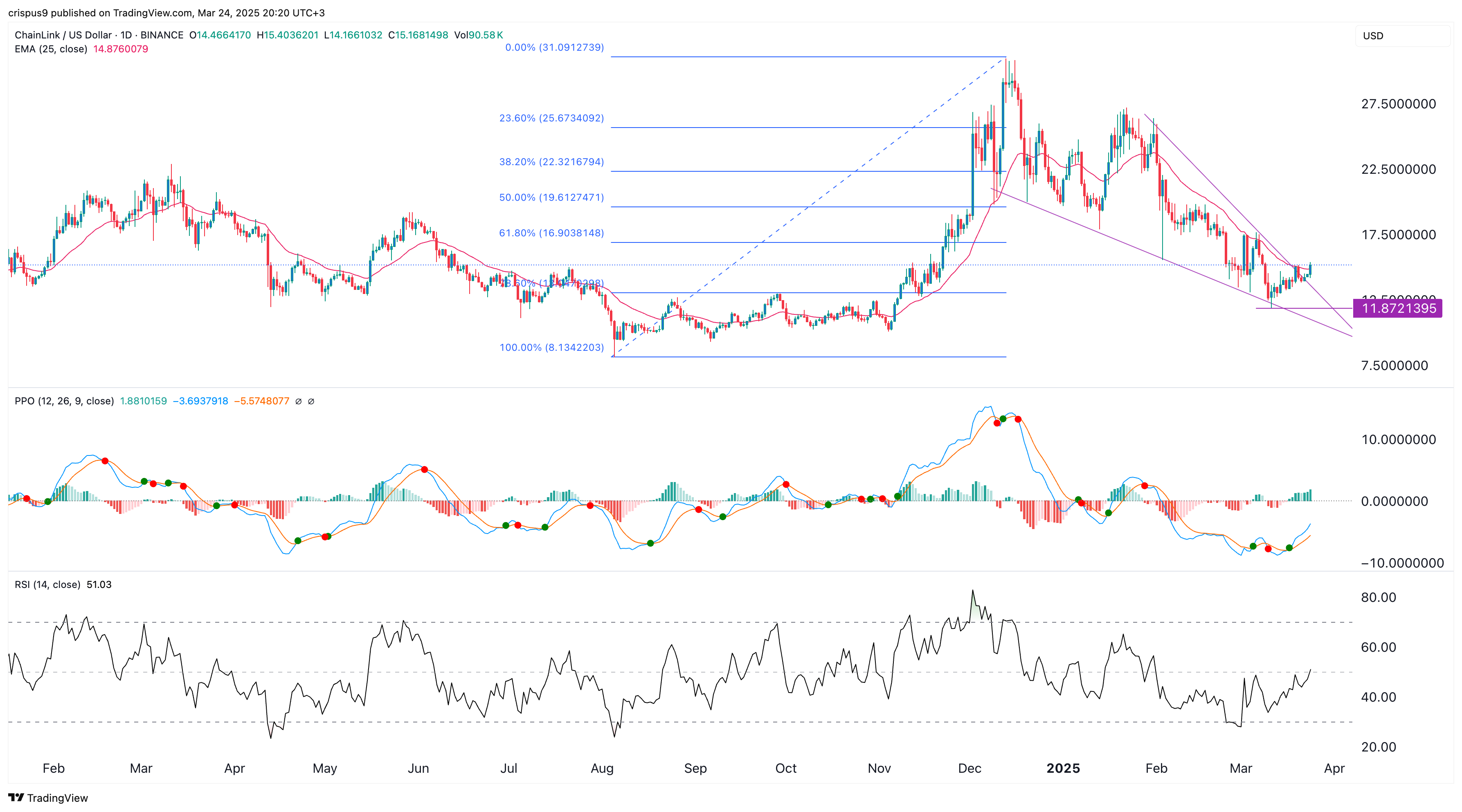Click the 23.60% (25.6734092) Fibonacci label
This screenshot has width=1462, height=812.
tap(552, 118)
